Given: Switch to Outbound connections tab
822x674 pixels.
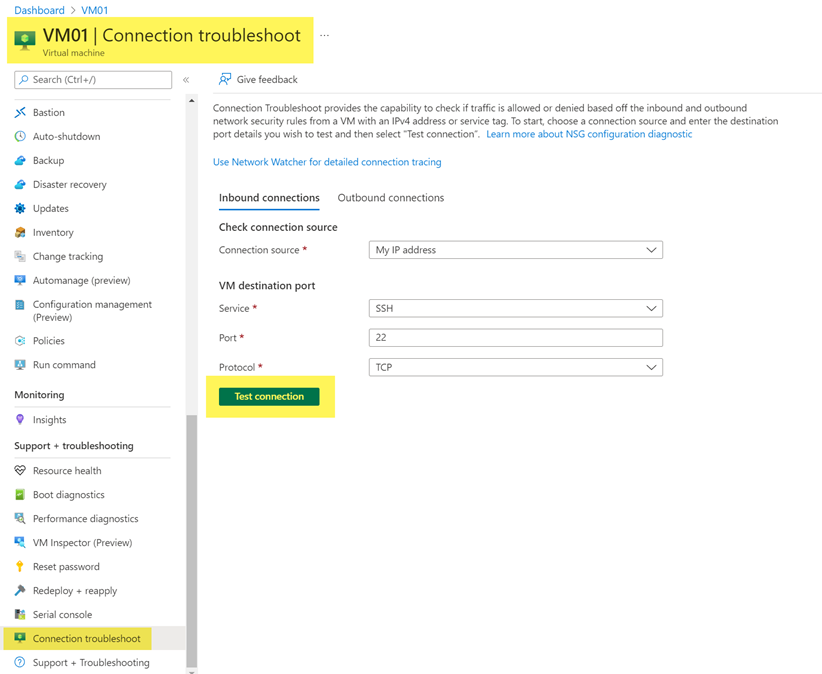Looking at the screenshot, I should (x=391, y=198).
